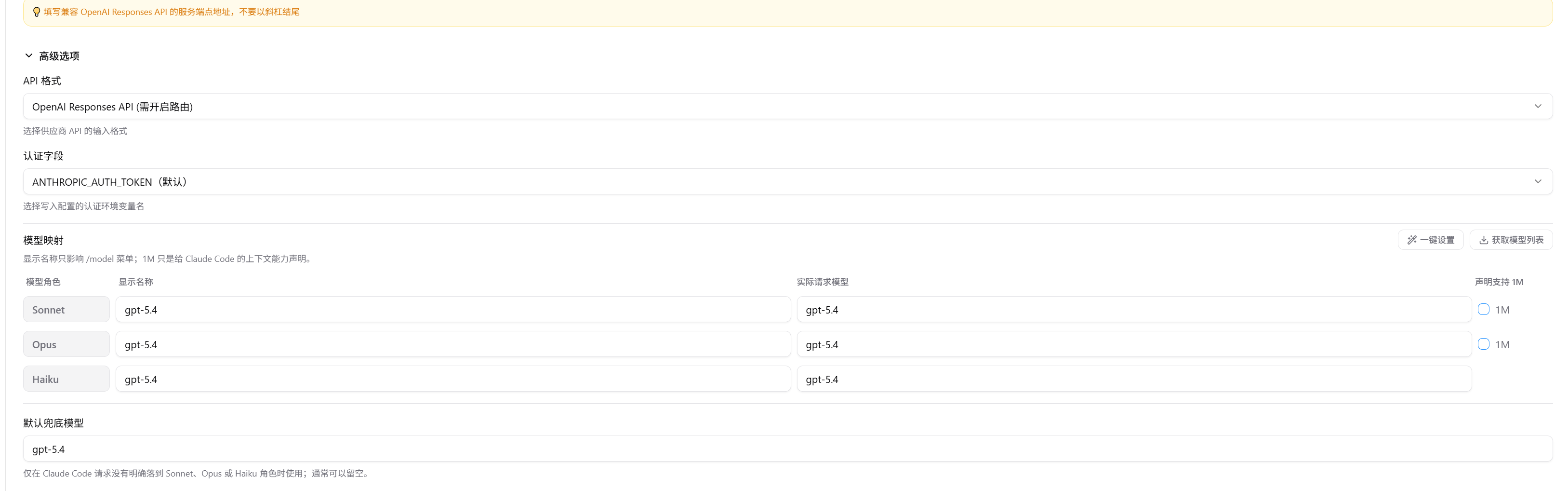Click the Opus model role label
The image size is (1568, 491).
point(66,344)
